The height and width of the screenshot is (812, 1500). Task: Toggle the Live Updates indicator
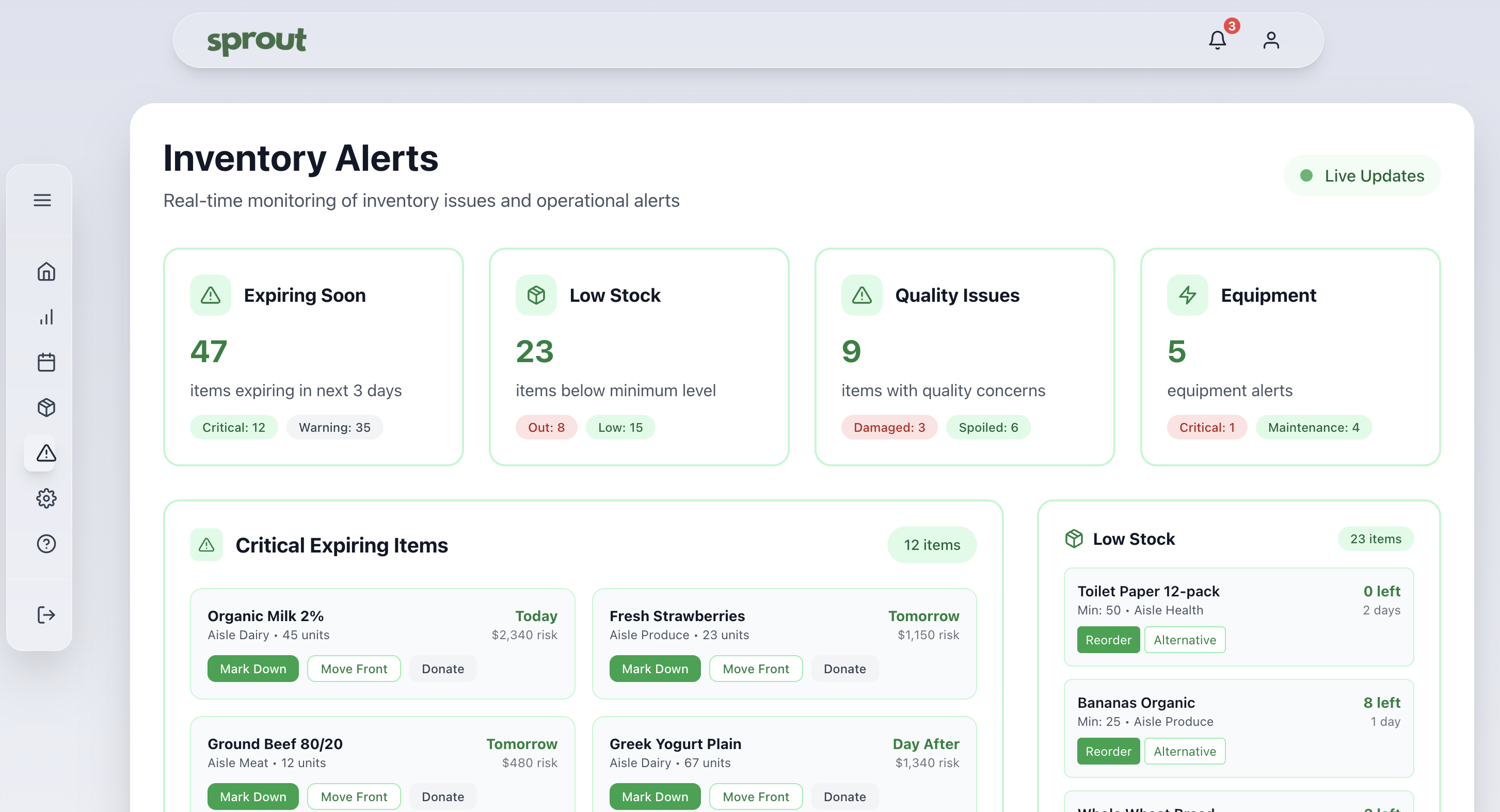pyautogui.click(x=1362, y=176)
